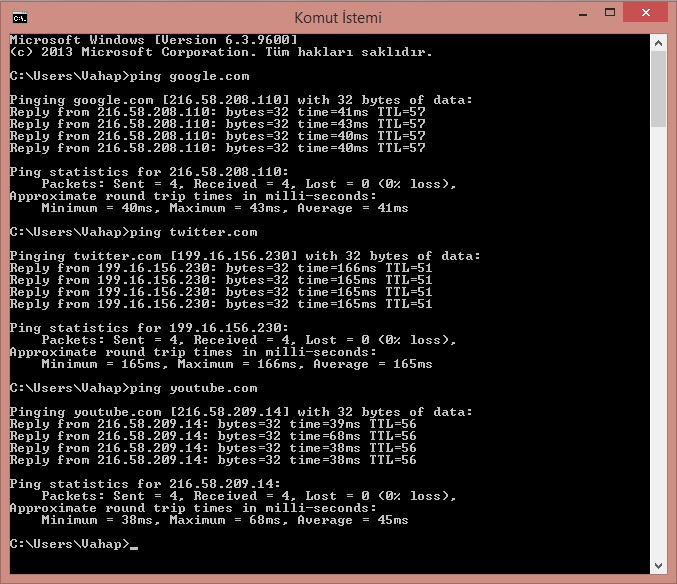This screenshot has width=677, height=584.
Task: Click 'Ping statistics for 199.16.156.230' line
Action: point(149,328)
